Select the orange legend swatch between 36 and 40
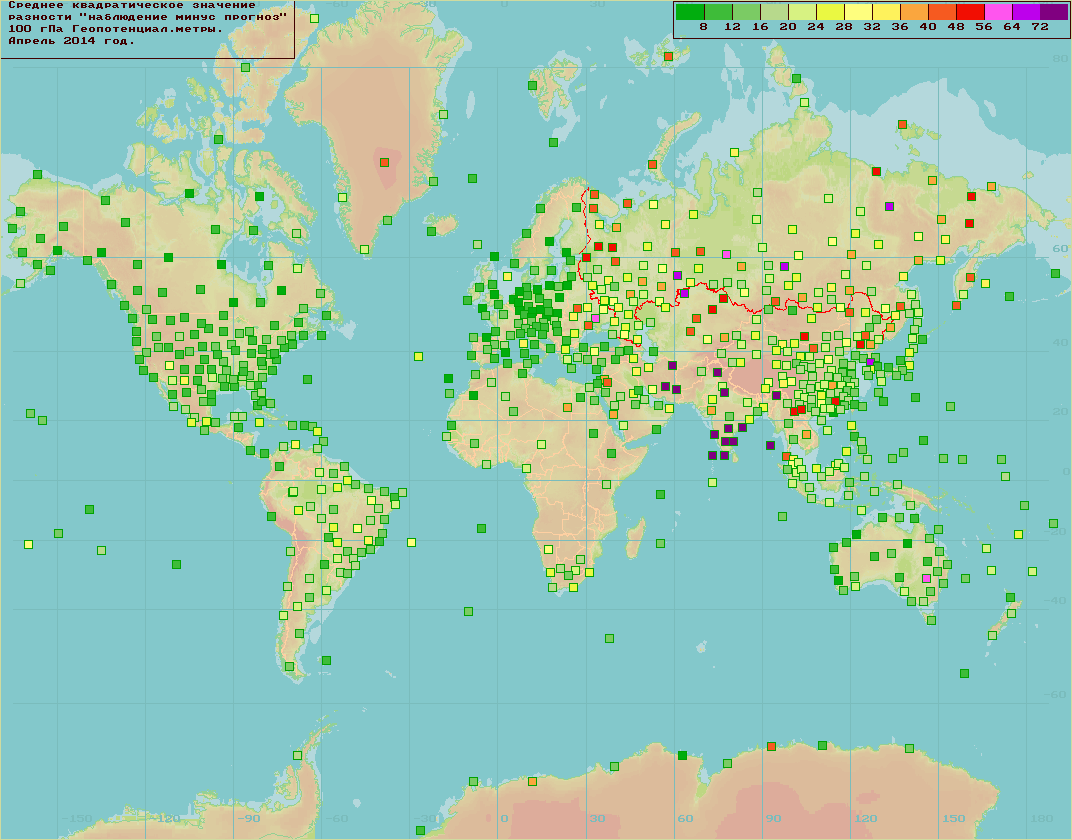 click(914, 12)
